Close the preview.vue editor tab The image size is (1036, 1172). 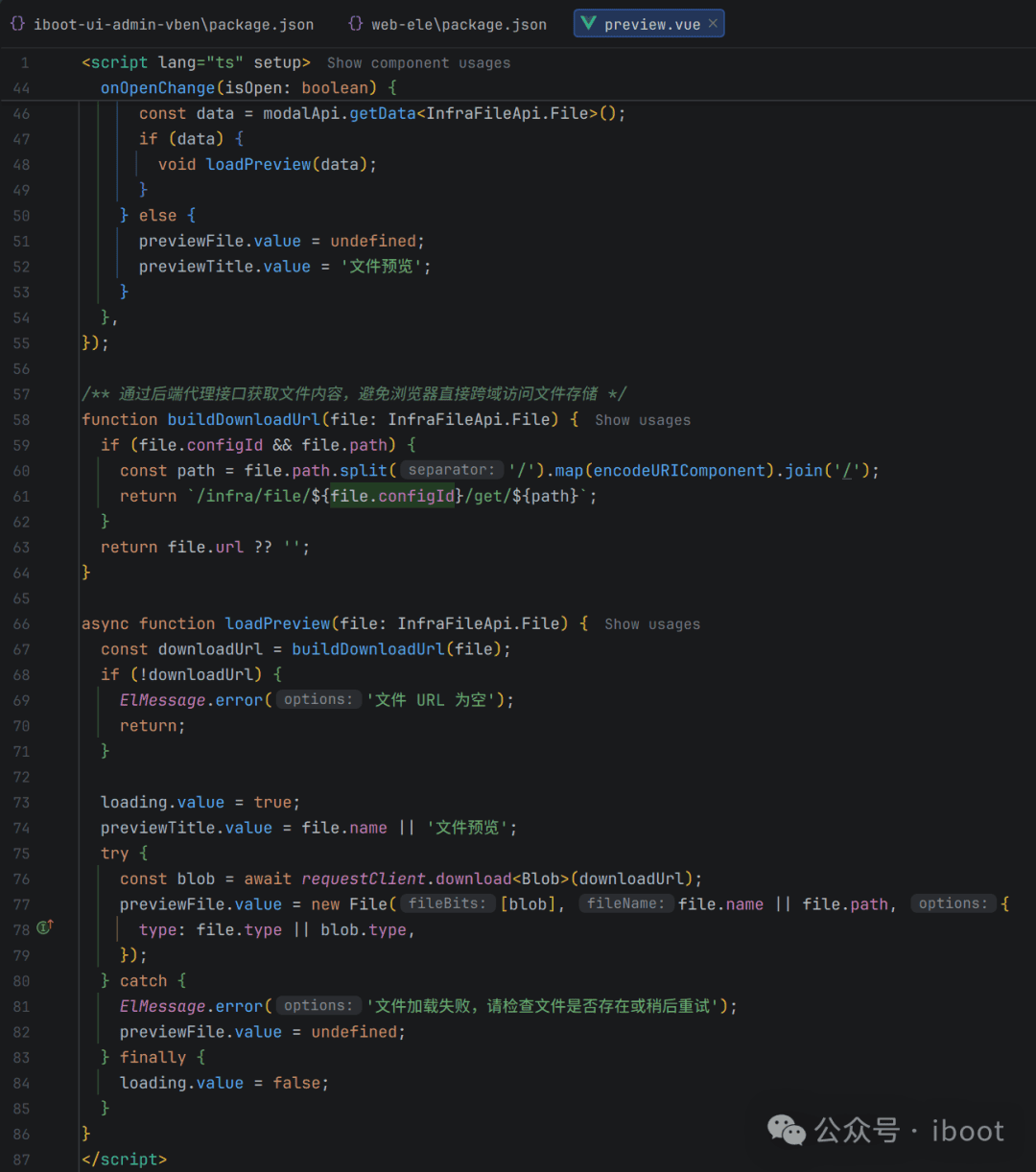click(713, 24)
